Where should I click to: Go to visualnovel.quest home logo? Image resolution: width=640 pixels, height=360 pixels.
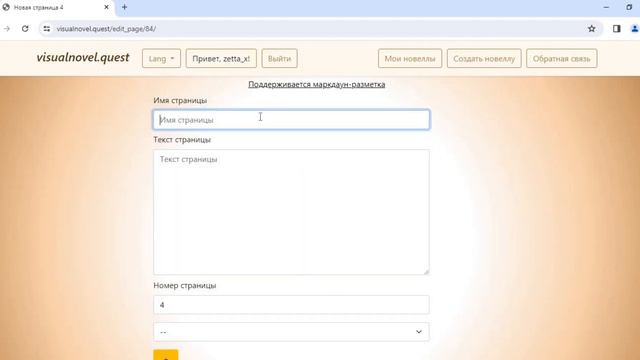click(83, 58)
